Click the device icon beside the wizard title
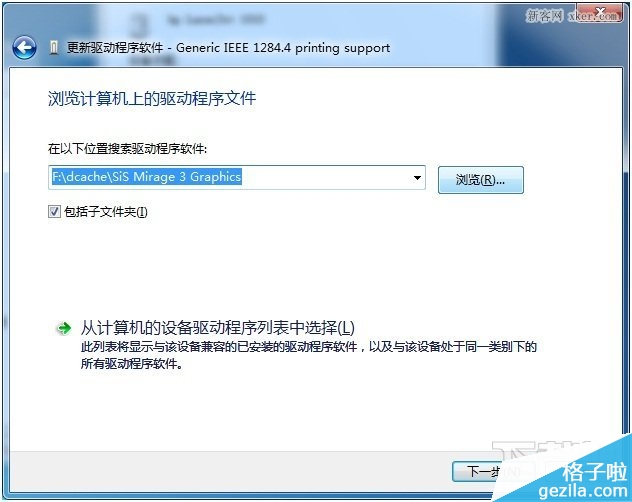 (x=54, y=48)
